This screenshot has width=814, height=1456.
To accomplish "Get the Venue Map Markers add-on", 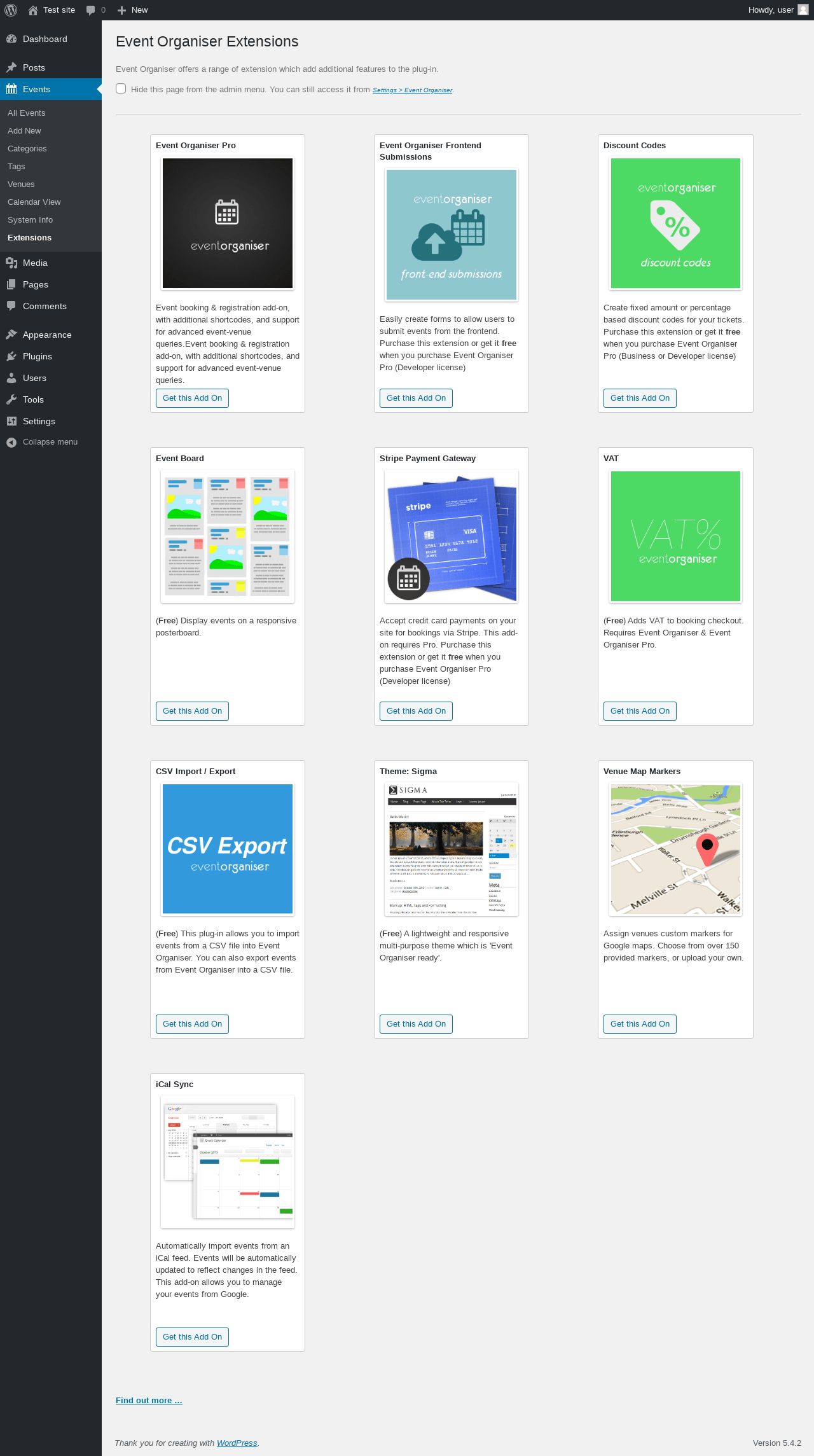I will 640,1024.
